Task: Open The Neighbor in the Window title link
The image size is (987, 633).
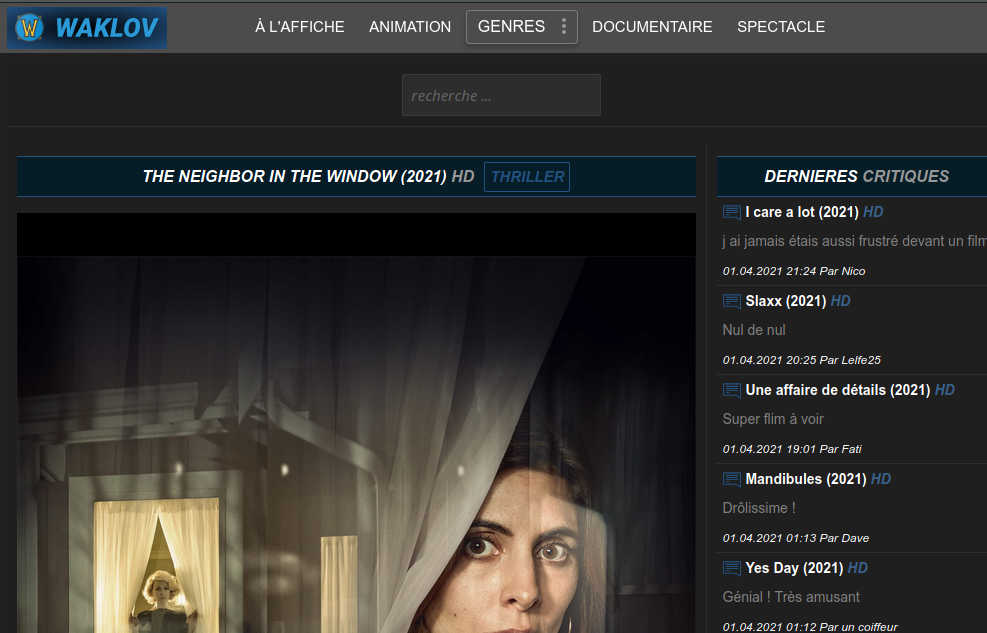Action: pos(294,177)
